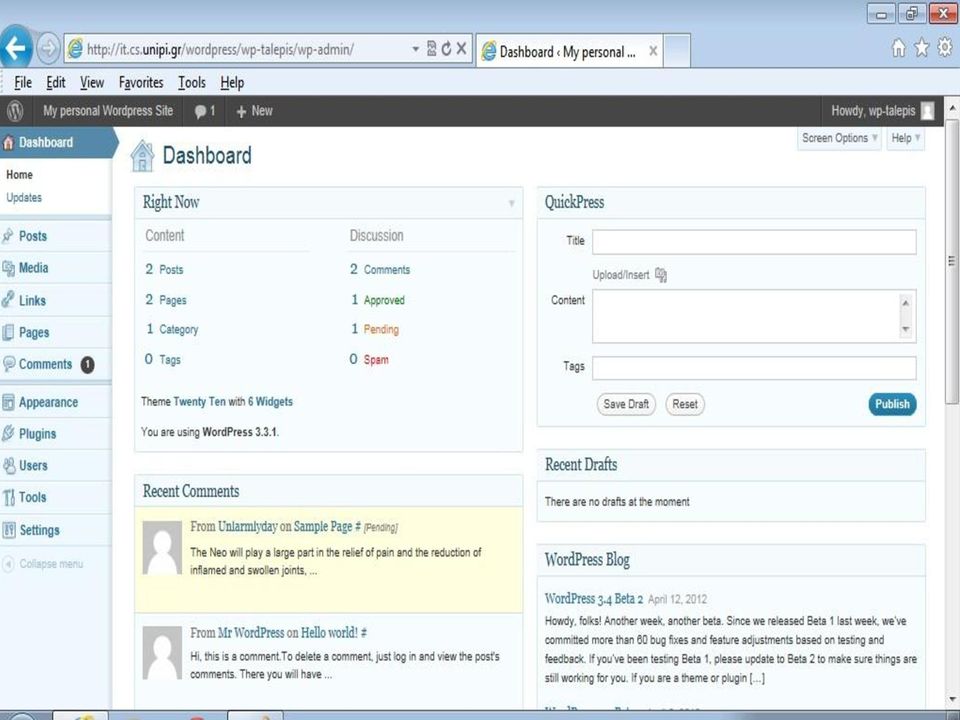Screen dimensions: 960x720
Task: Open Favorites star icon
Action: click(921, 48)
